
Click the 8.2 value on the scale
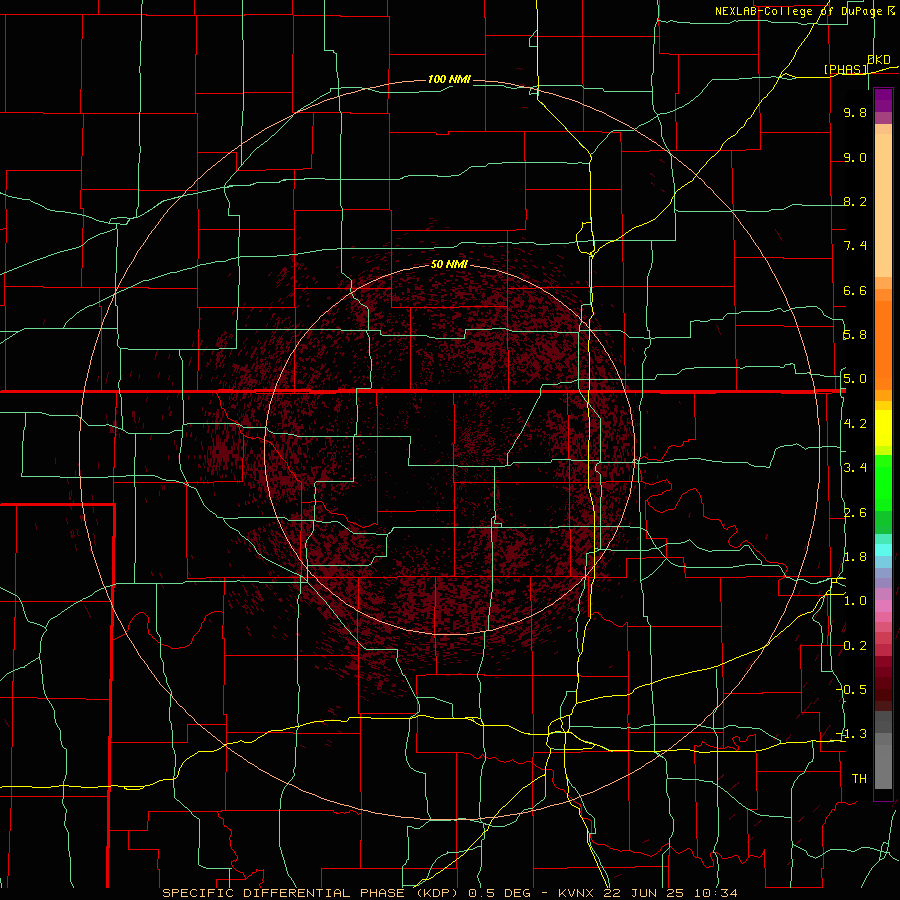point(855,201)
